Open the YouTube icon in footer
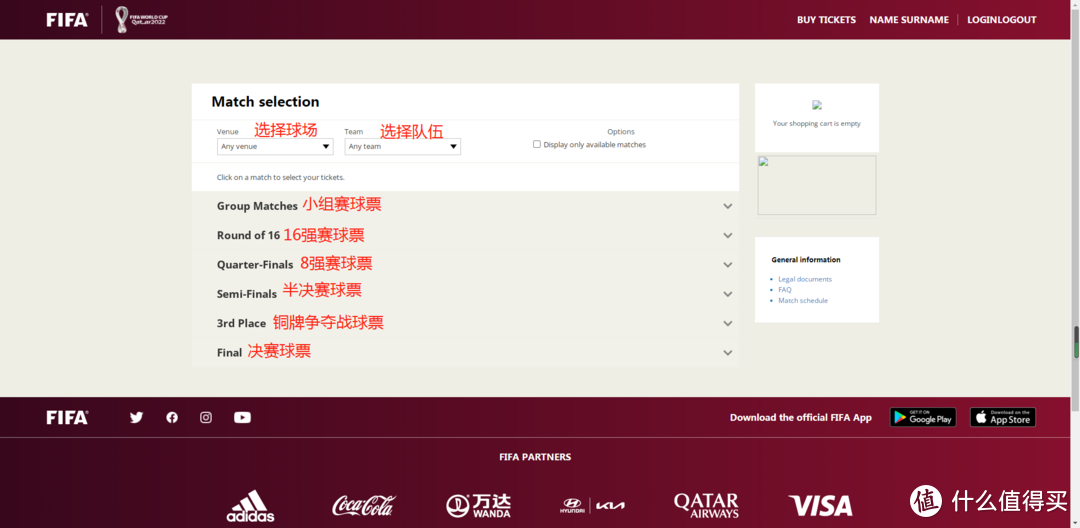1080x528 pixels. [x=242, y=417]
